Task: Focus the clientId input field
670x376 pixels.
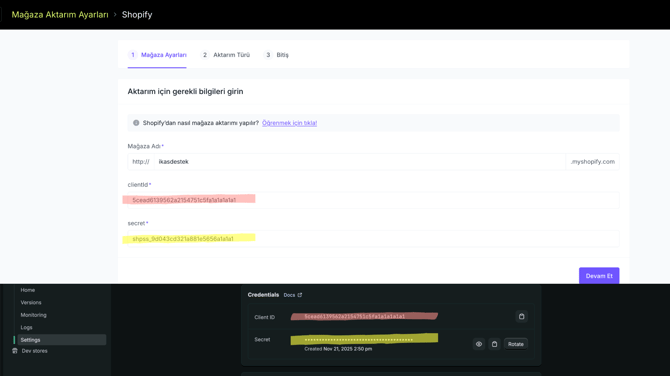Action: 373,200
